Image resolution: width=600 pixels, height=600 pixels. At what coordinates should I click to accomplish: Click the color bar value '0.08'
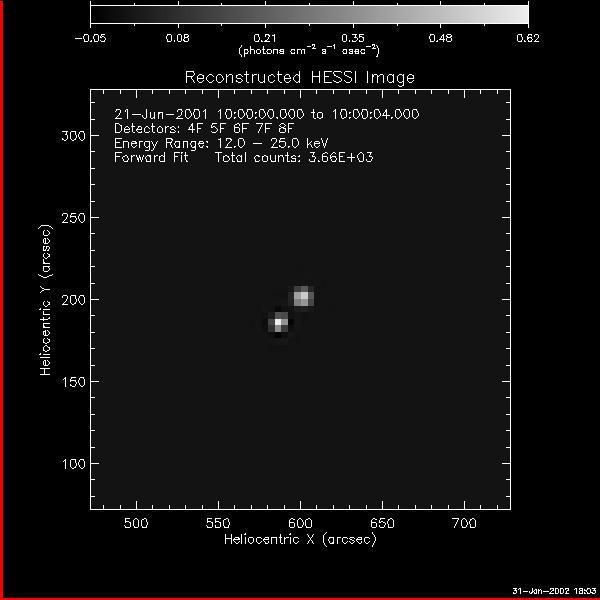coord(178,38)
